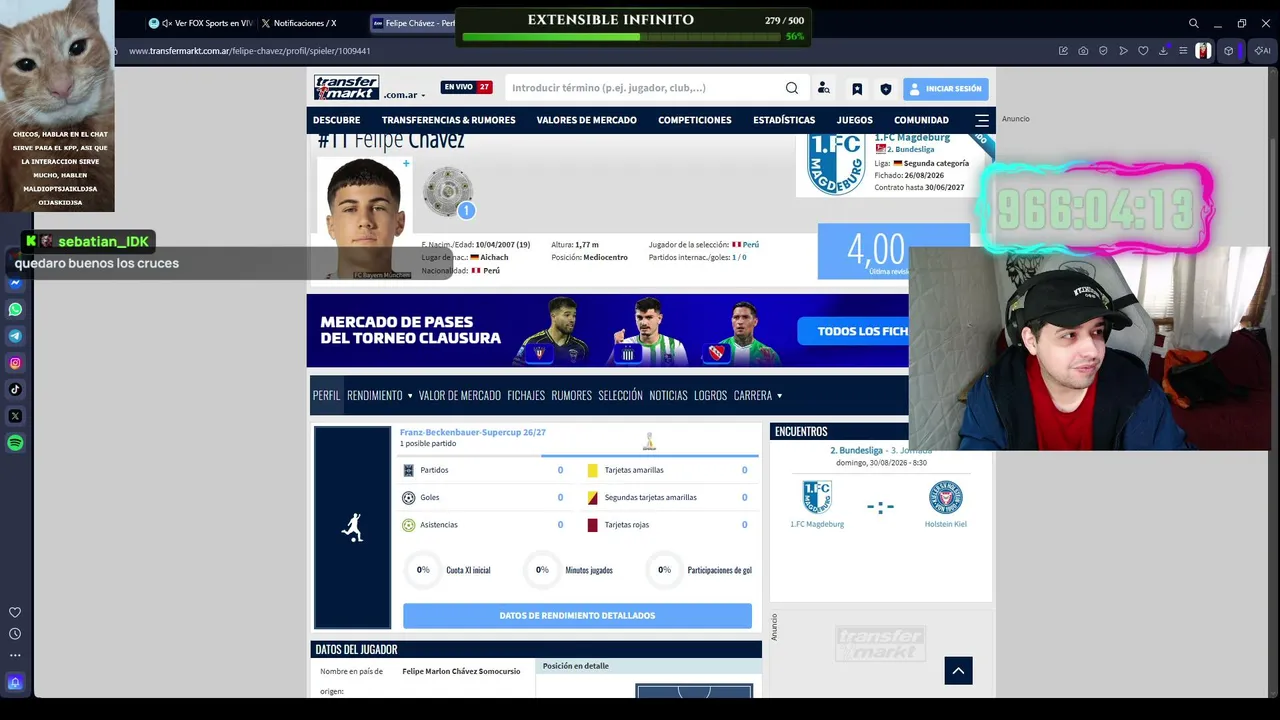Screen dimensions: 1280x720
Task: Open X (Twitter) in the browser sidebar
Action: tap(15, 416)
